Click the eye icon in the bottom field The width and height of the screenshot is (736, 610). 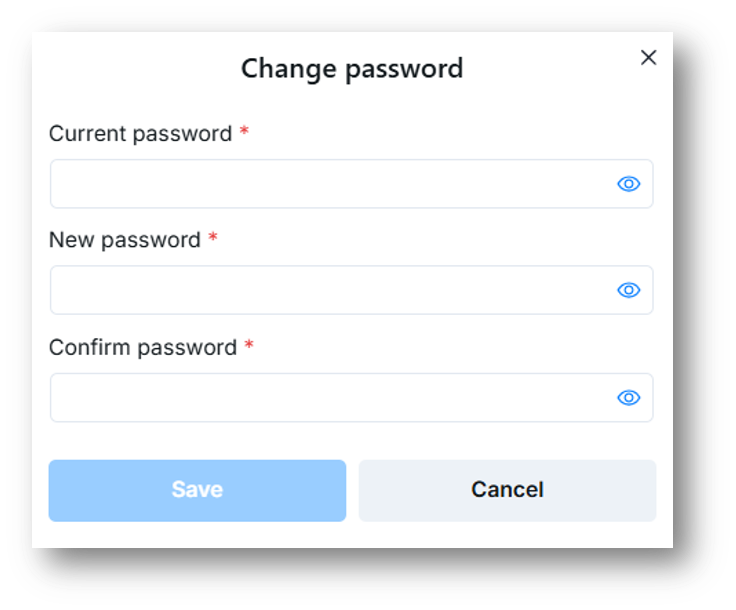tap(628, 398)
